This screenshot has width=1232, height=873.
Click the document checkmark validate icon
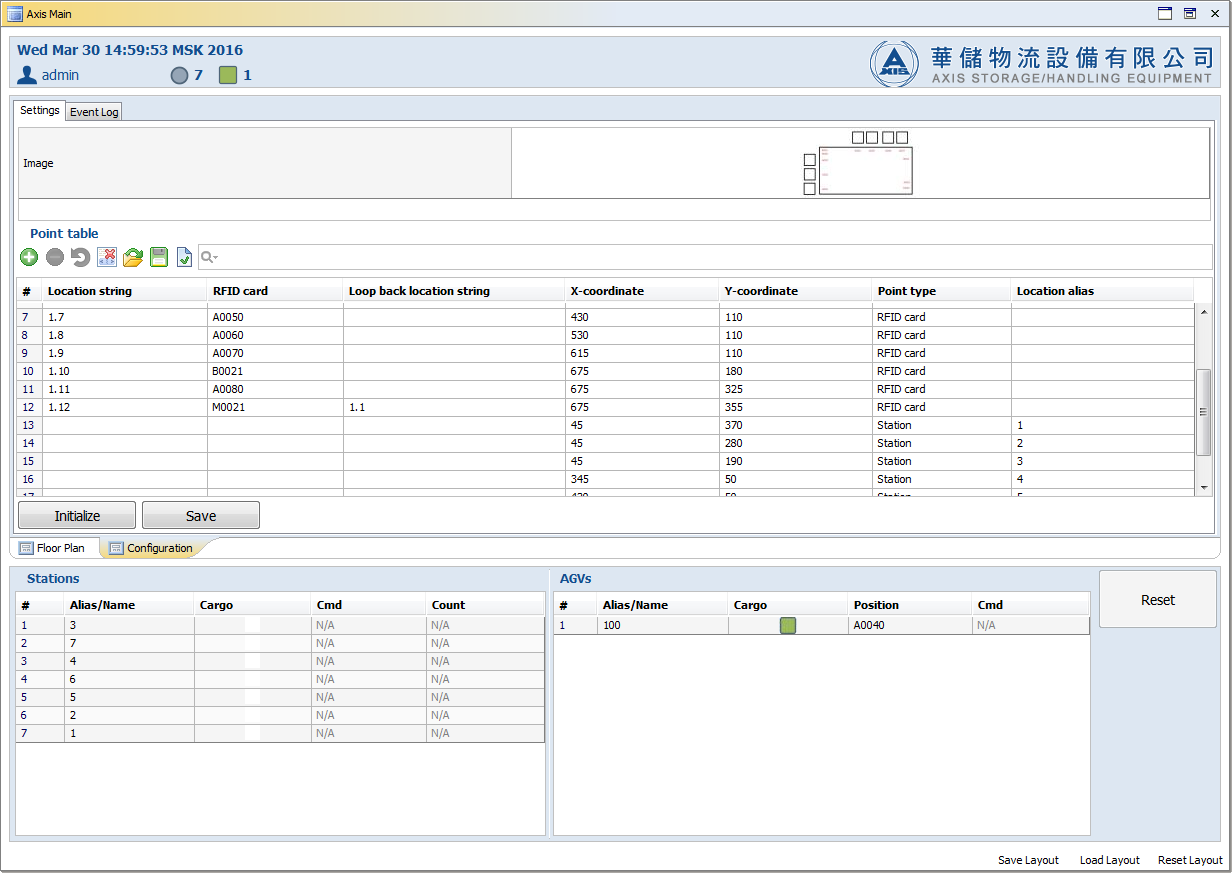[184, 257]
